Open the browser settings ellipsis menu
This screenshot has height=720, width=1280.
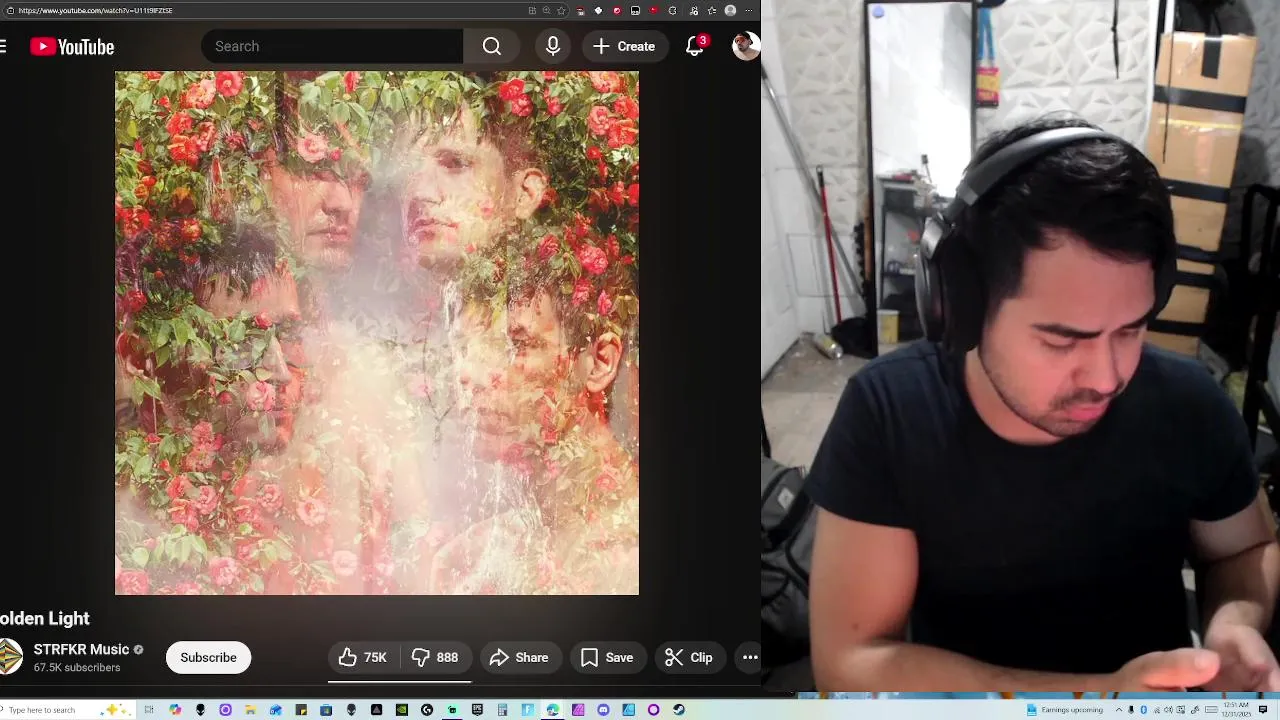(x=749, y=10)
